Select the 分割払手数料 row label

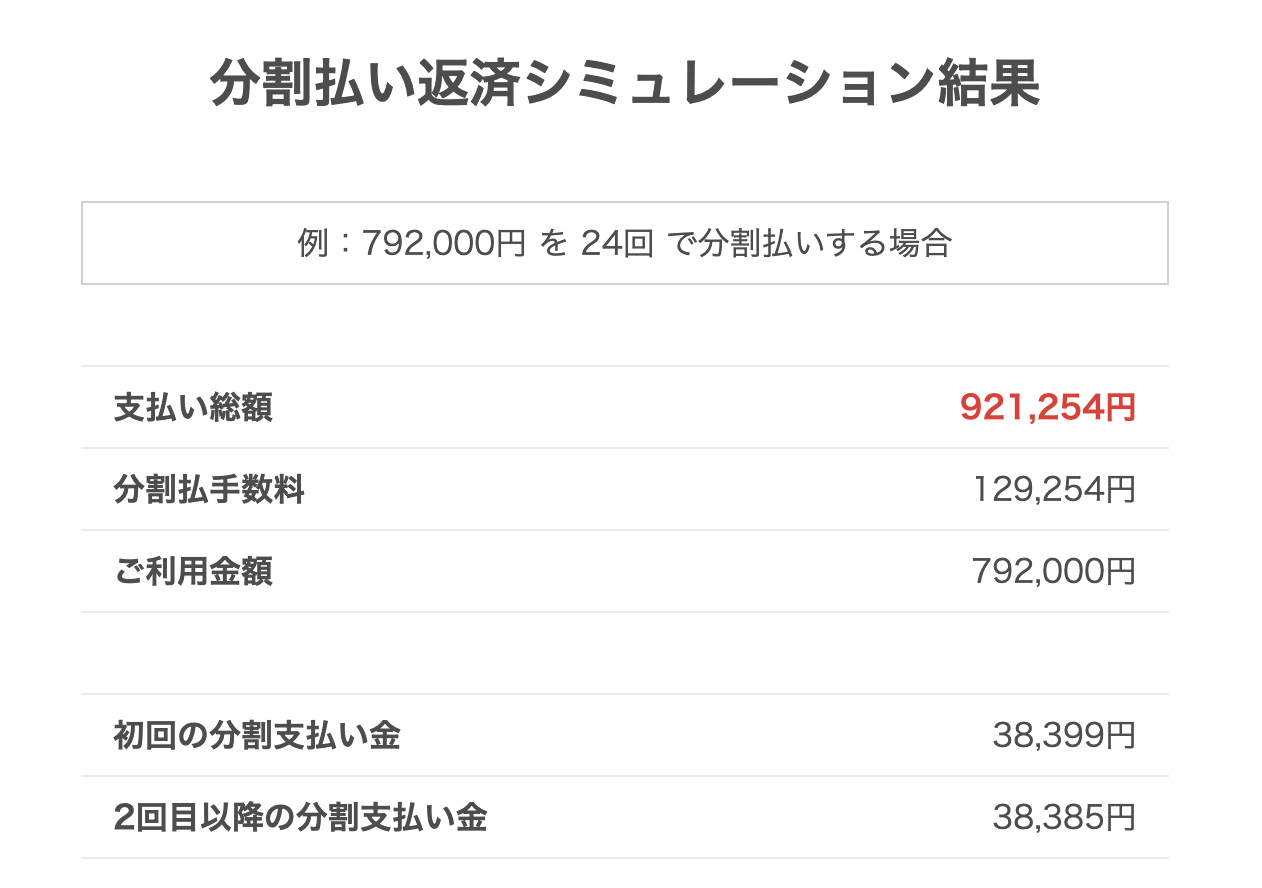(209, 490)
